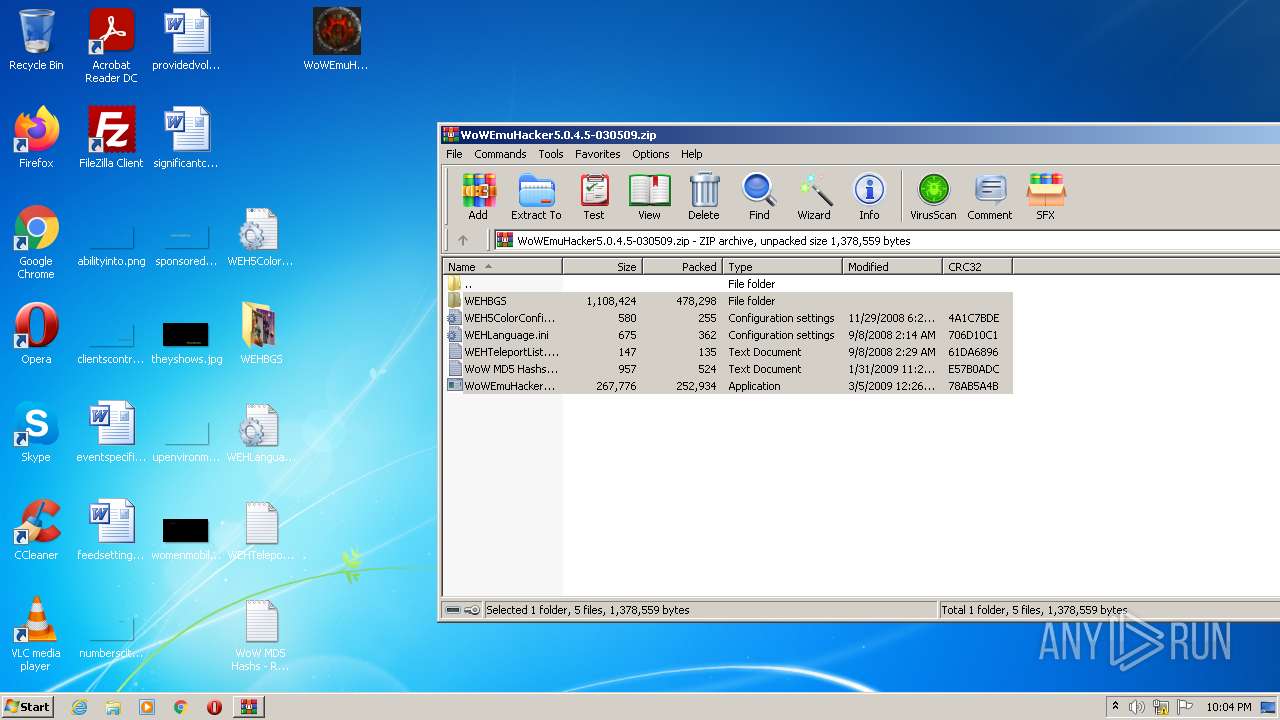Click the View file toolbar icon
The width and height of the screenshot is (1280, 720).
click(x=649, y=196)
